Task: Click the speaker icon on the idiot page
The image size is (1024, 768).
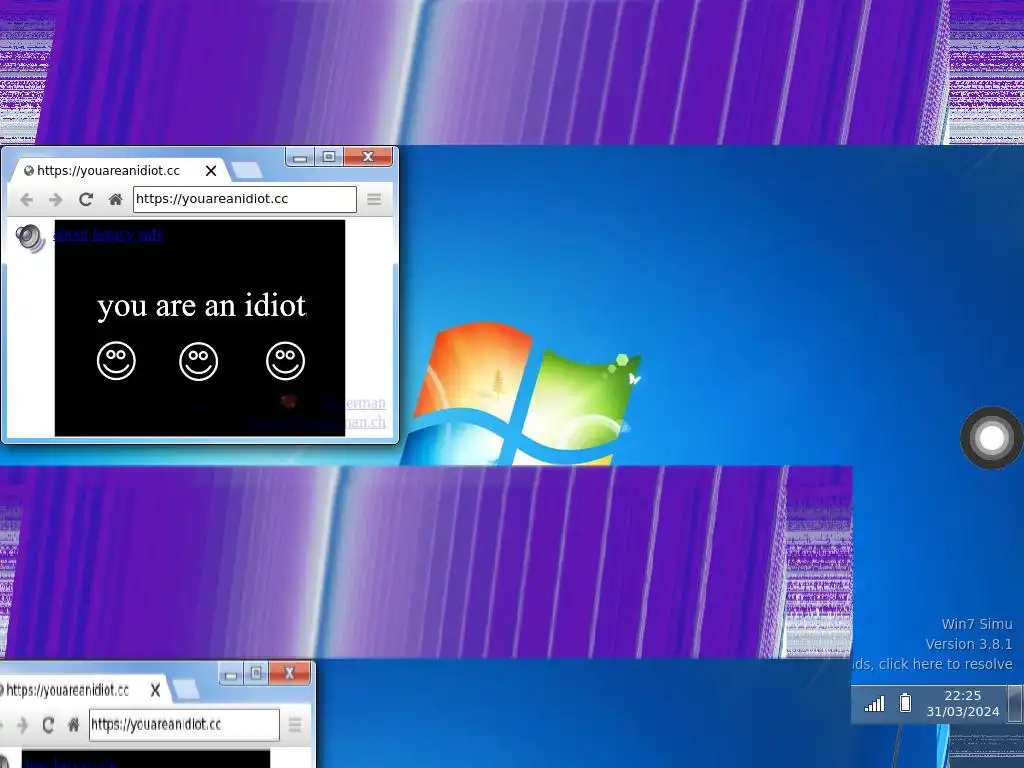Action: 29,238
